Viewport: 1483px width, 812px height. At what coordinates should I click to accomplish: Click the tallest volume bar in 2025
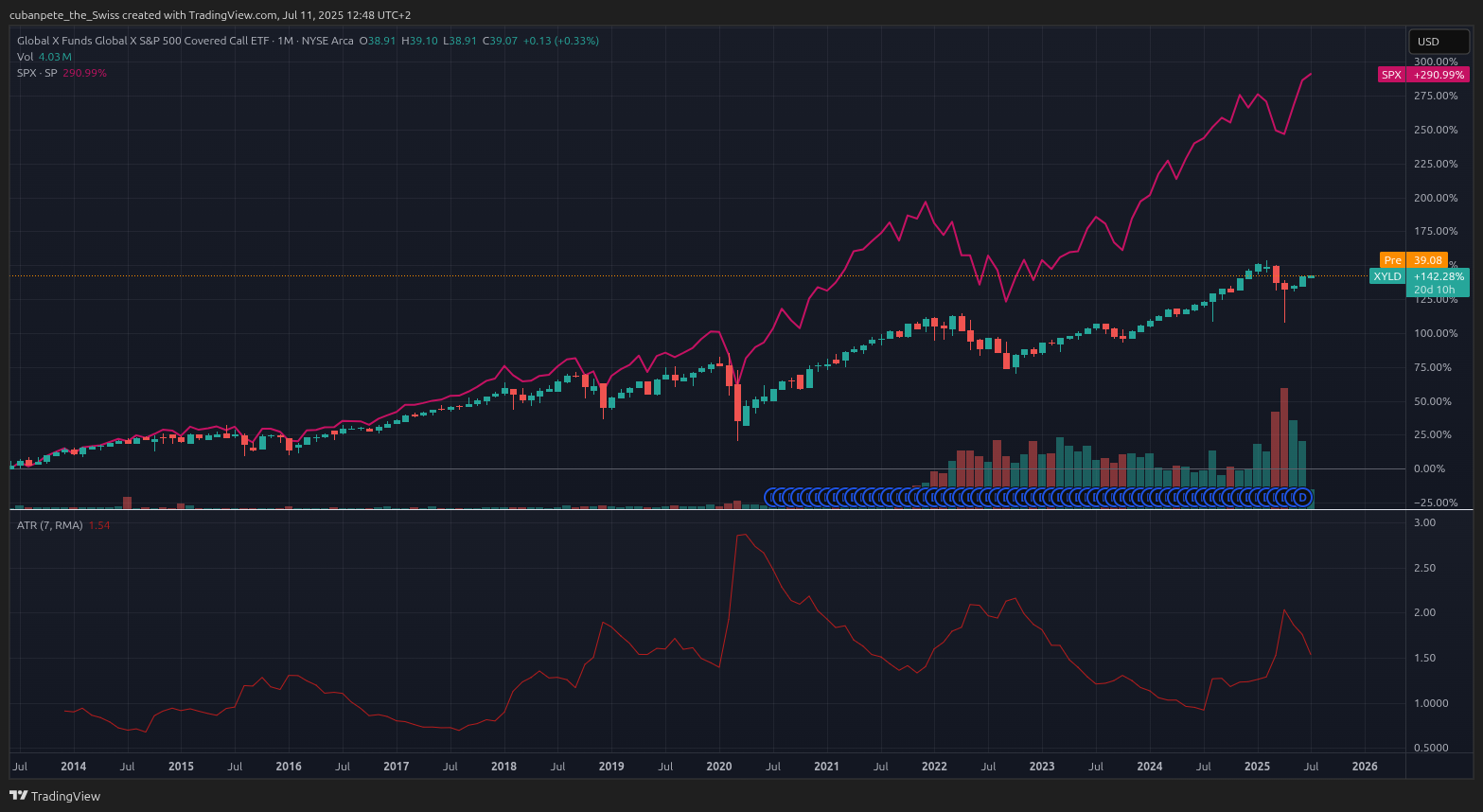(x=1284, y=435)
